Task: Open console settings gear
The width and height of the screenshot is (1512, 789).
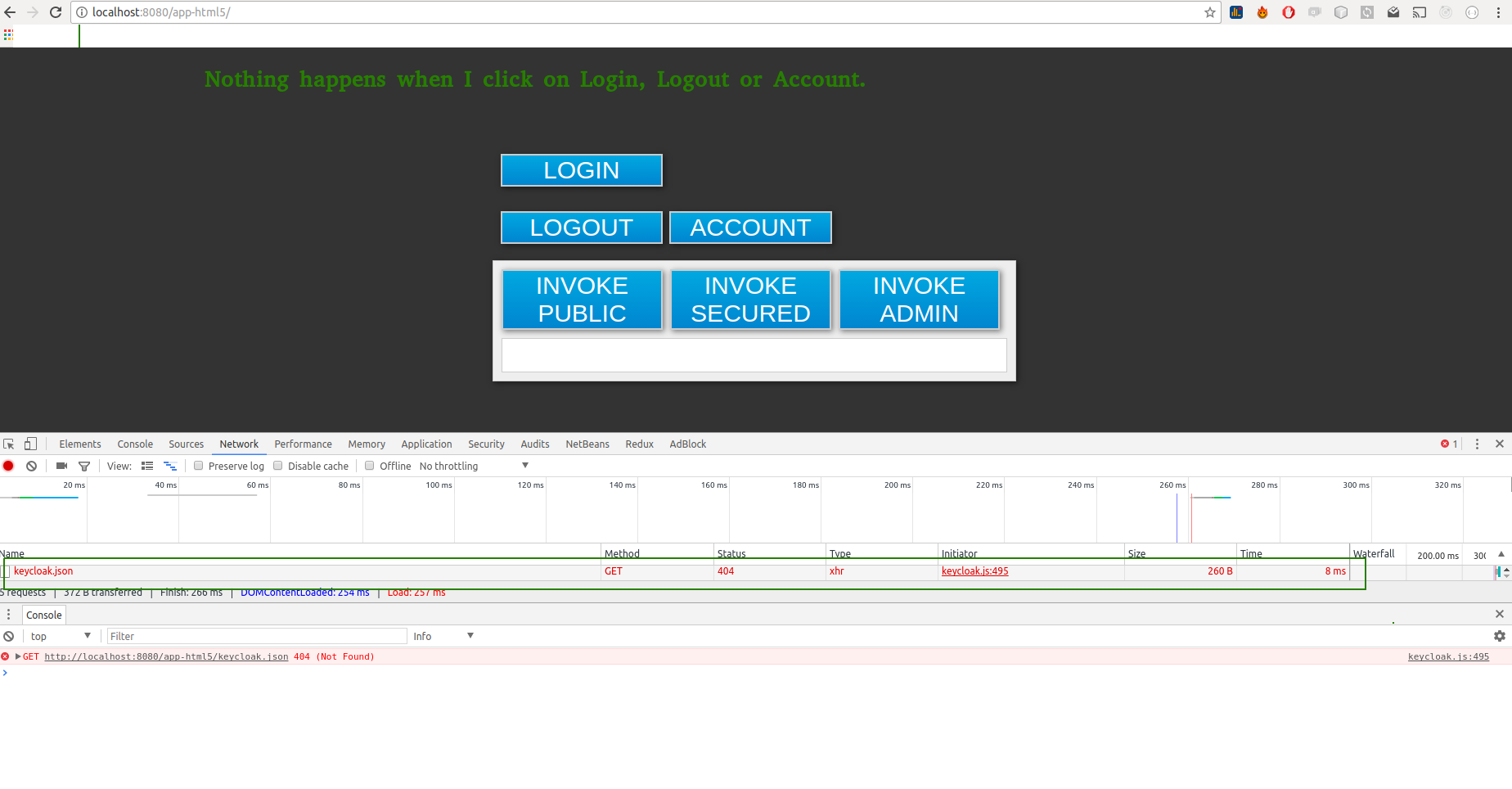Action: tap(1500, 636)
